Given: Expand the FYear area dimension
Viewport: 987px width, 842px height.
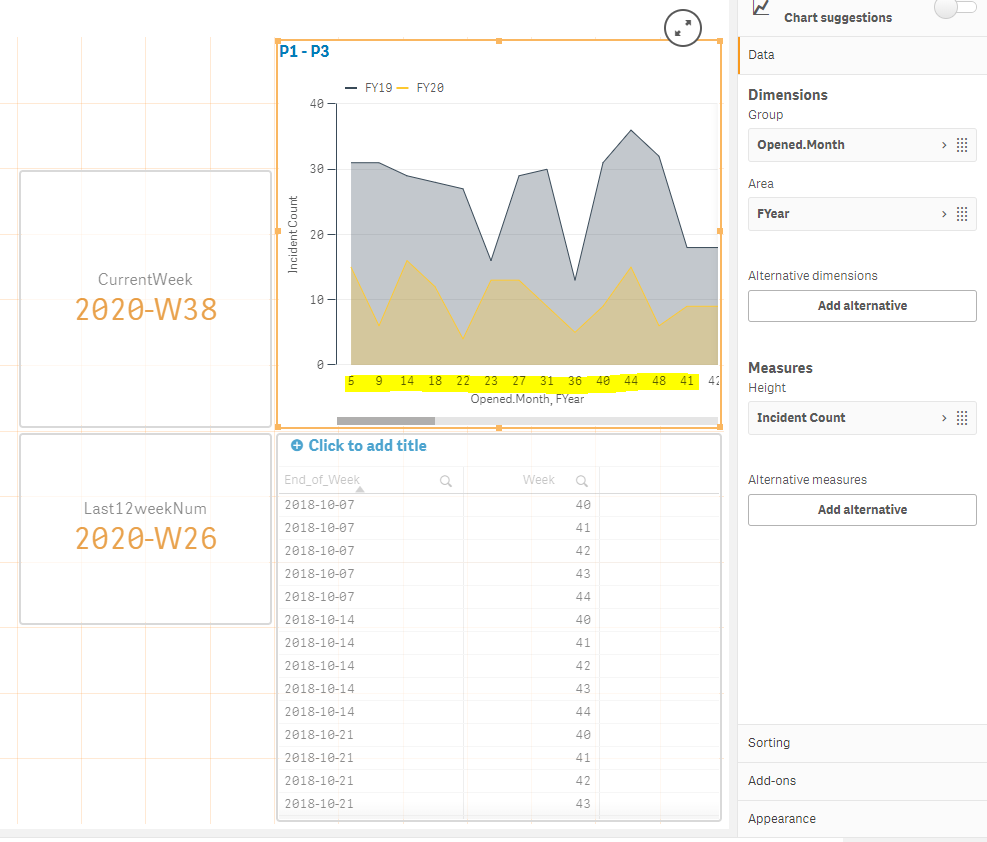Looking at the screenshot, I should (x=943, y=214).
